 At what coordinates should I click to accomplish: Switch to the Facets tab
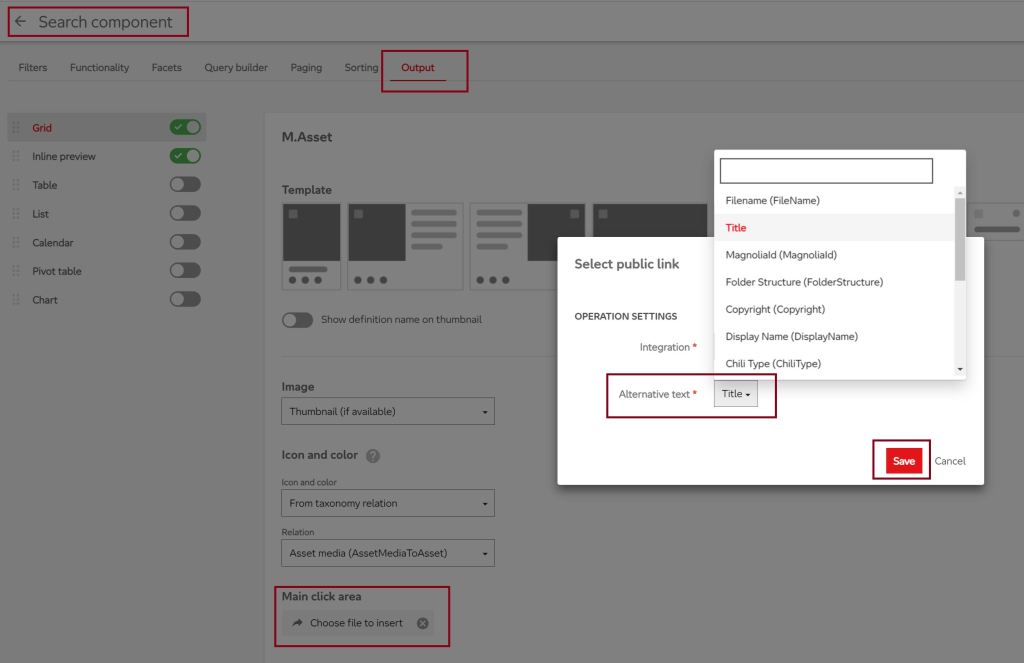166,68
